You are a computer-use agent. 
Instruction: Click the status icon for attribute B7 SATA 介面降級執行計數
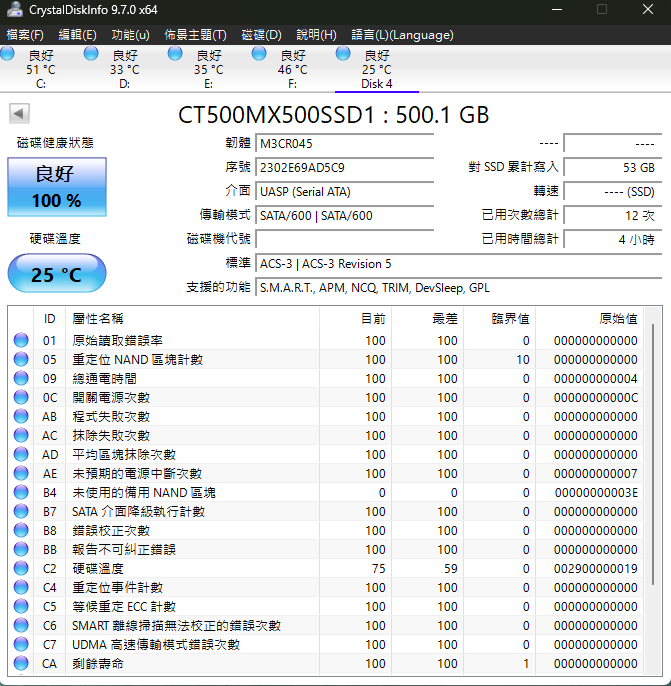[21, 511]
